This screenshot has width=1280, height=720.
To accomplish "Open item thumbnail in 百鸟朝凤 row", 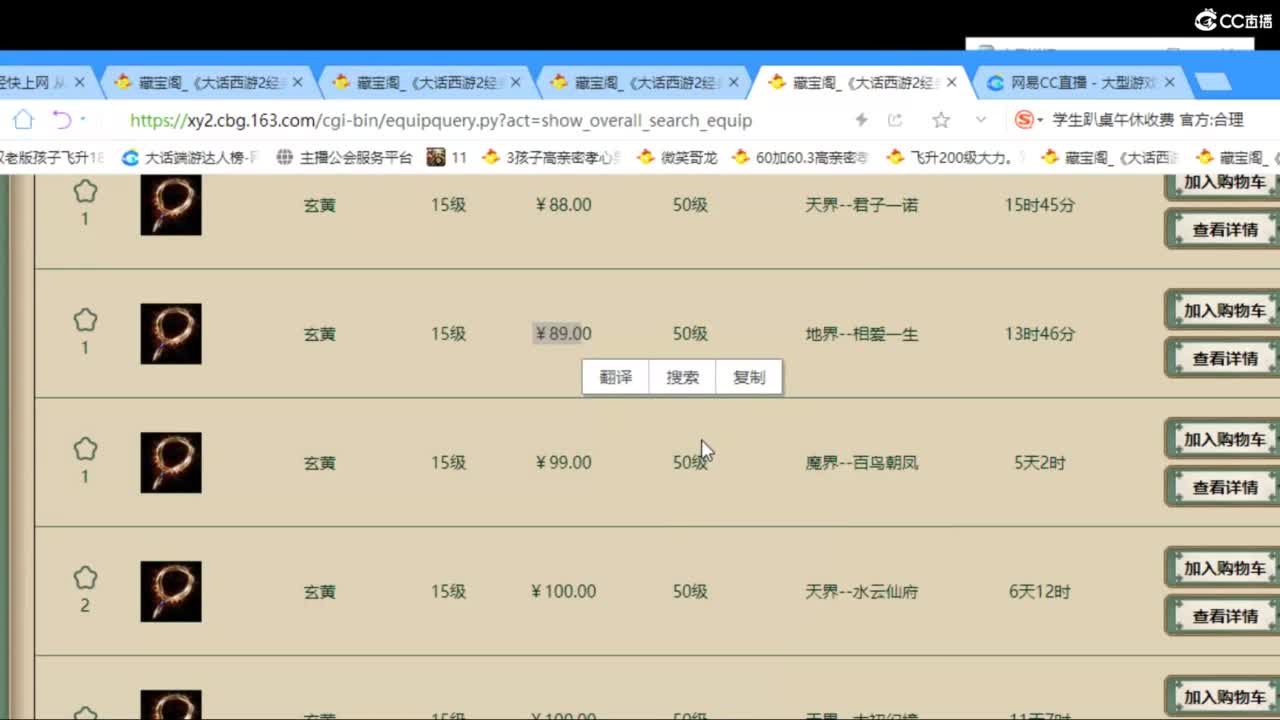I will click(x=171, y=463).
